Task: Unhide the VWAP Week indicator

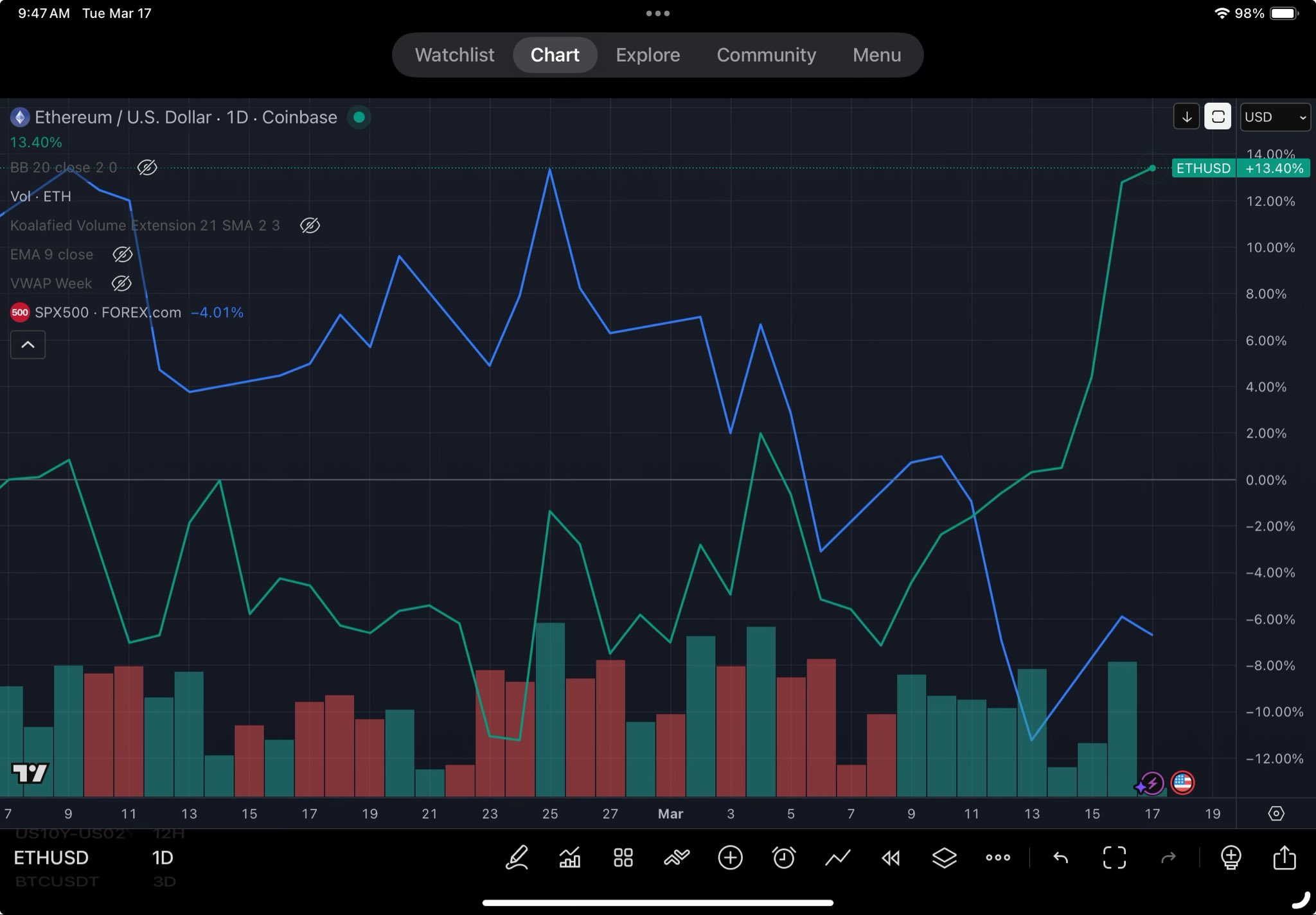Action: tap(121, 283)
